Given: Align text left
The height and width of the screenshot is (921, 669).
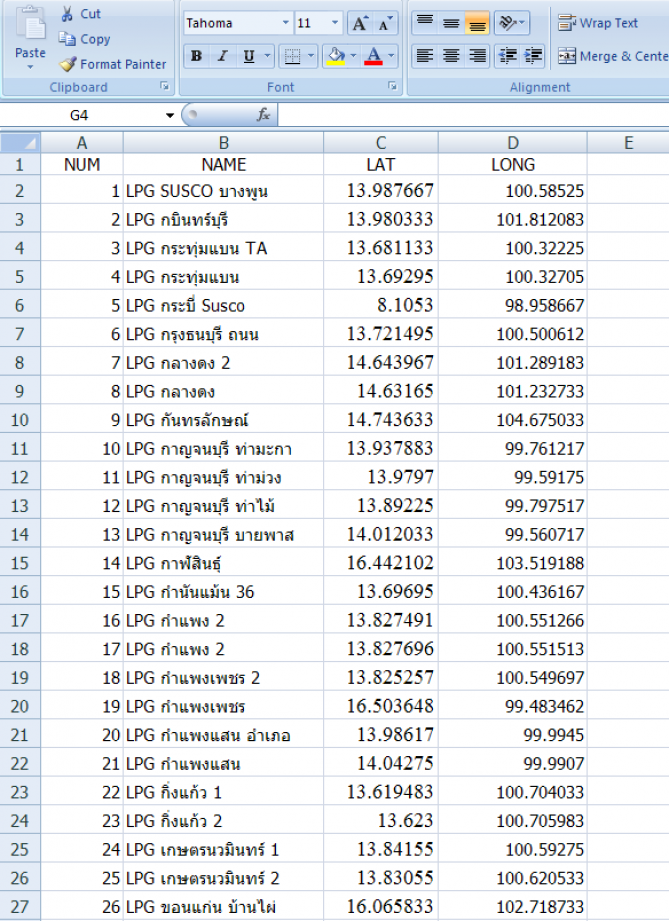Looking at the screenshot, I should pos(425,56).
